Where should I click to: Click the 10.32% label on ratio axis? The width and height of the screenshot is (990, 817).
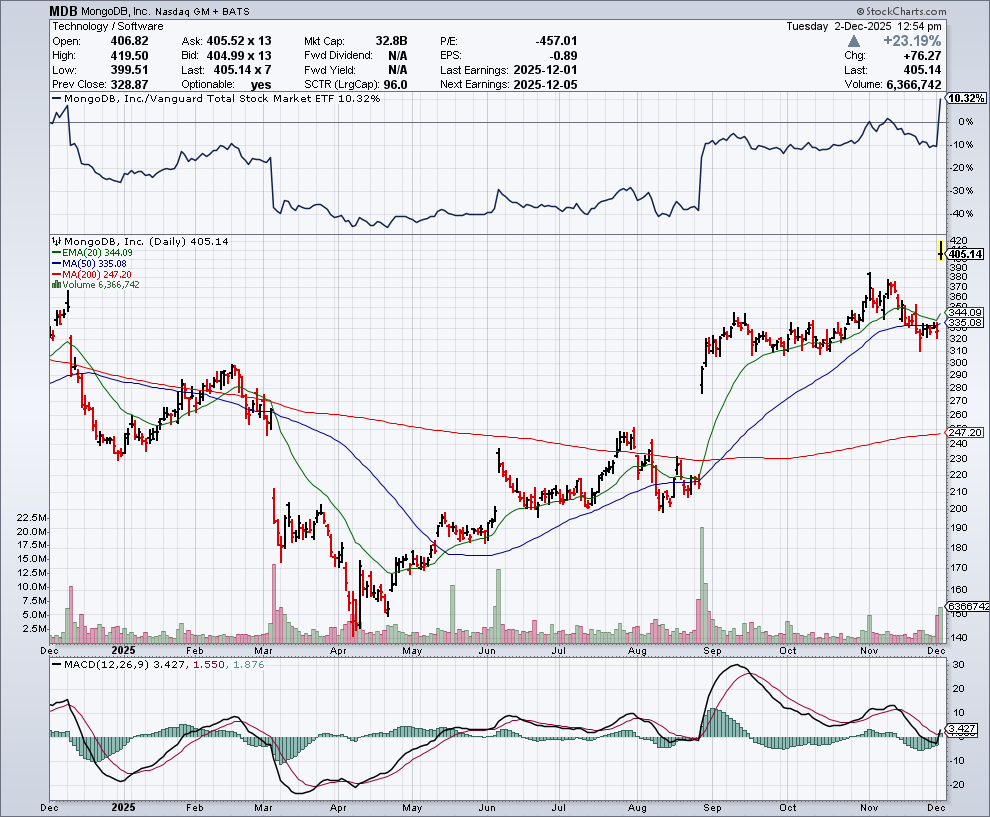pos(966,99)
